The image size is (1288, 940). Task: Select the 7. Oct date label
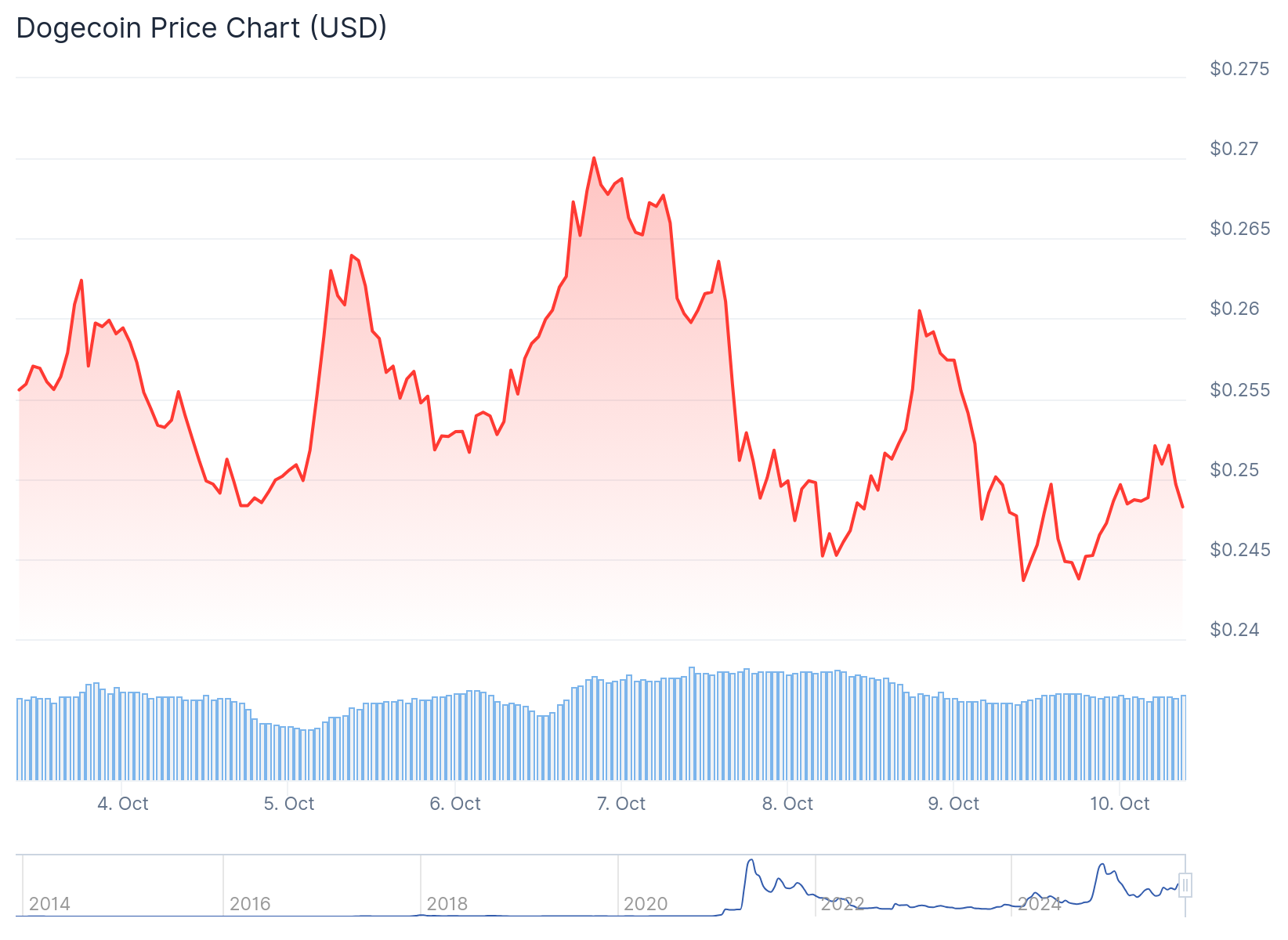621,804
